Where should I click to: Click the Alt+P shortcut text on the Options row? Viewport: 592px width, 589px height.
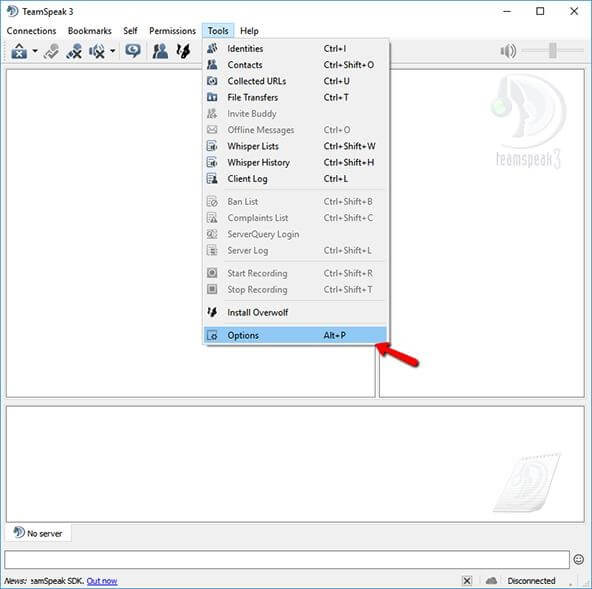click(x=335, y=335)
